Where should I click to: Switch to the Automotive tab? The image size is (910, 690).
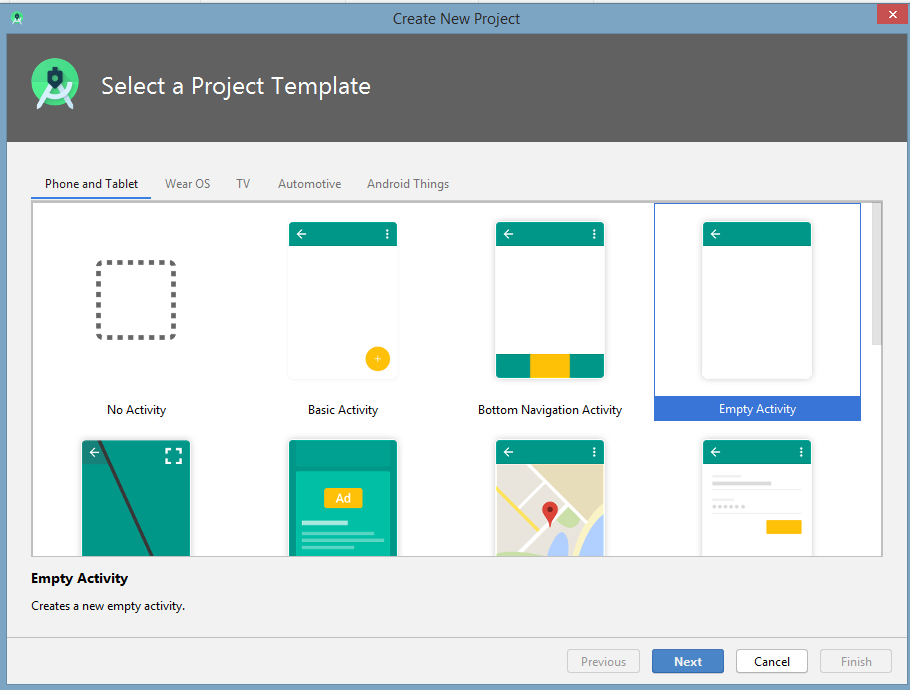click(x=309, y=184)
